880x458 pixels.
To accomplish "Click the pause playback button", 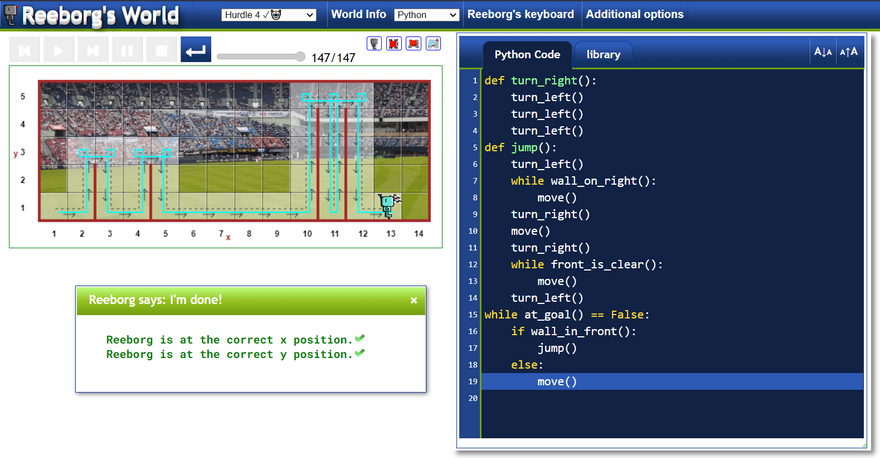I will (126, 50).
